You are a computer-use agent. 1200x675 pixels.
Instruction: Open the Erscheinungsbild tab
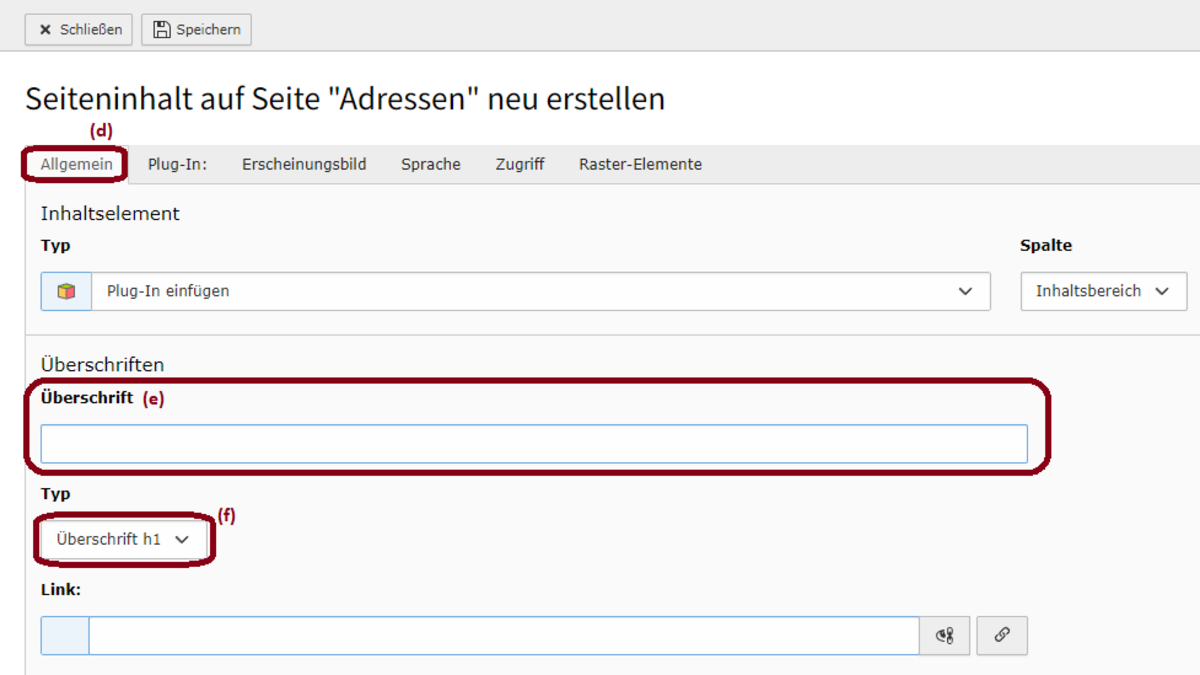coord(304,164)
